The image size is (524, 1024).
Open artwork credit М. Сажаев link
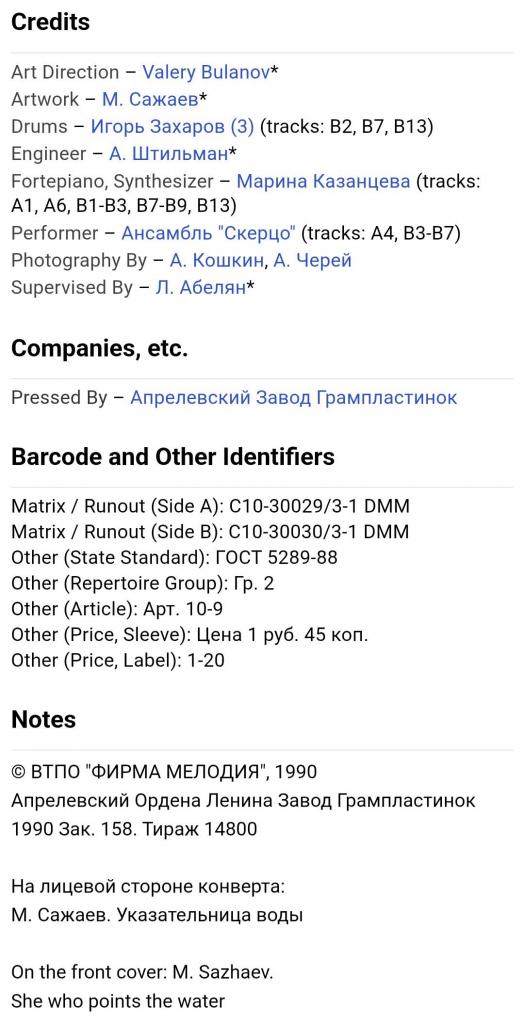[150, 99]
